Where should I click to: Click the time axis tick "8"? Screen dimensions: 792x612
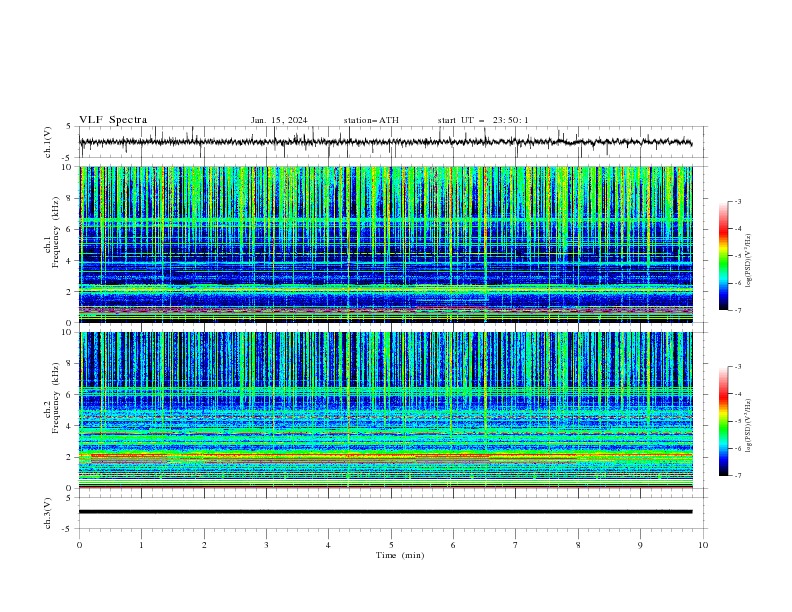click(x=578, y=545)
